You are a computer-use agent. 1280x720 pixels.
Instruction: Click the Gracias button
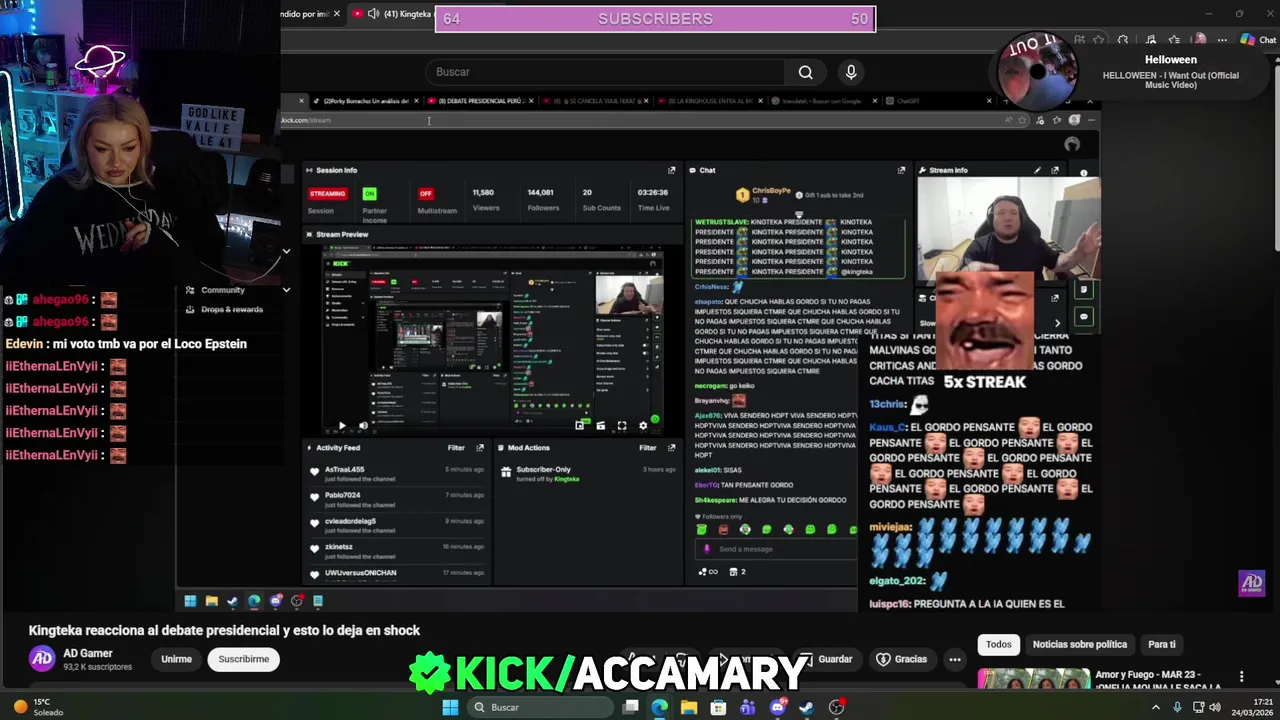(902, 659)
